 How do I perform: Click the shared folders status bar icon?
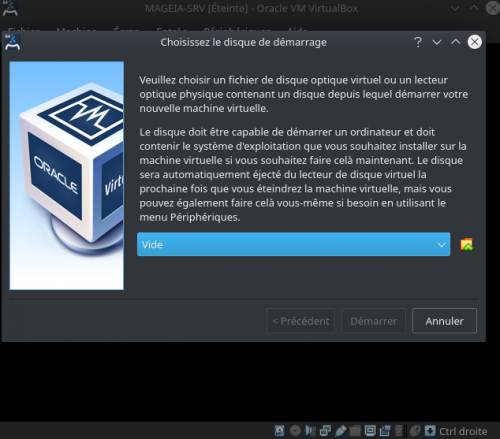click(355, 431)
